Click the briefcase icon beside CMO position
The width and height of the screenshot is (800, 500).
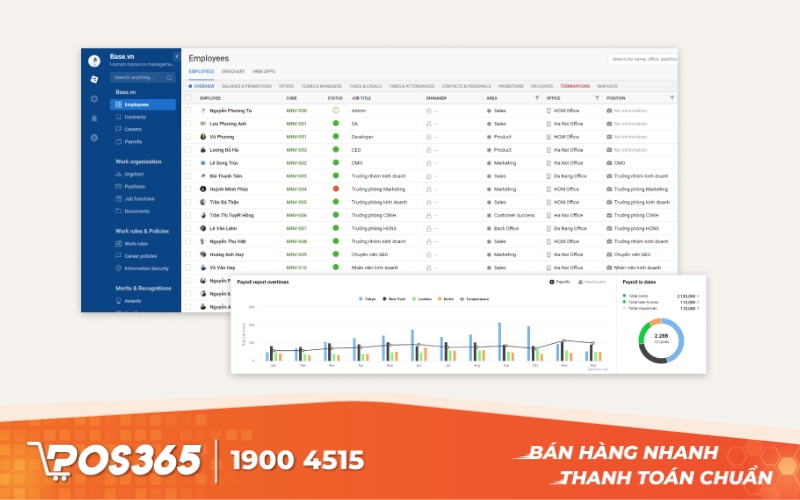point(609,163)
